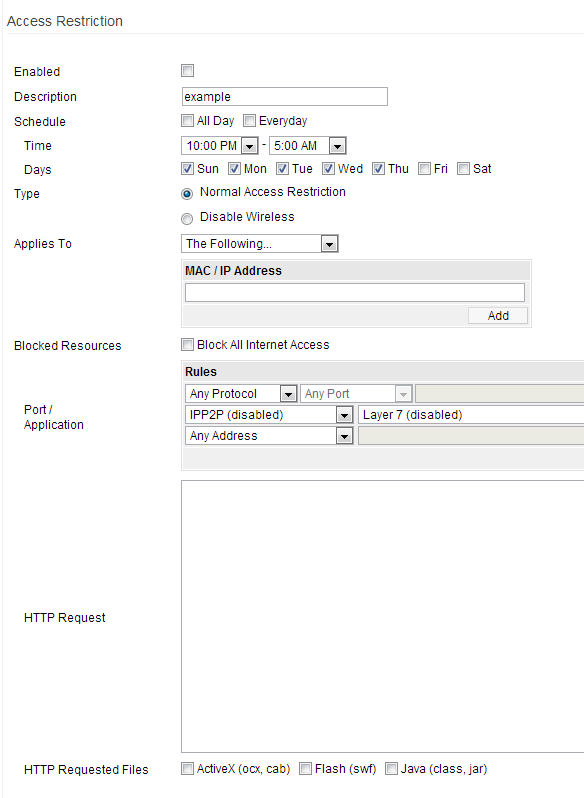Check Block All Internet Access
This screenshot has width=584, height=798.
tap(188, 345)
